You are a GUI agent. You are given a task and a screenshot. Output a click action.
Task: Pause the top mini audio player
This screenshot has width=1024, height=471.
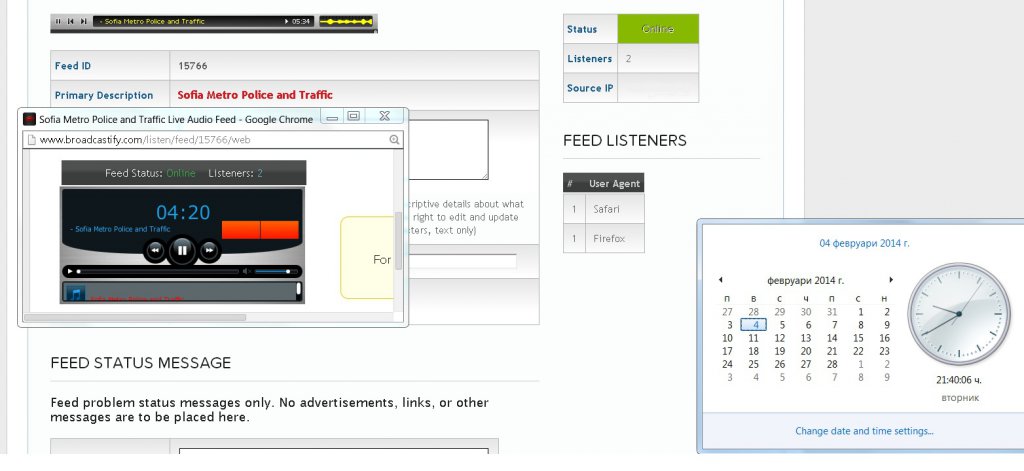[58, 22]
